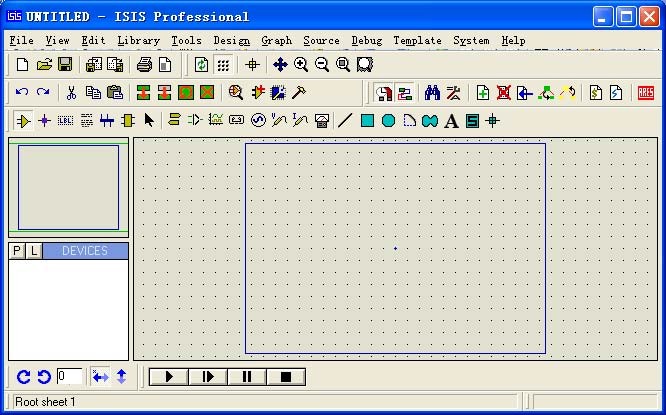Add a new sheet with the plus icon
The width and height of the screenshot is (666, 415).
tap(483, 93)
